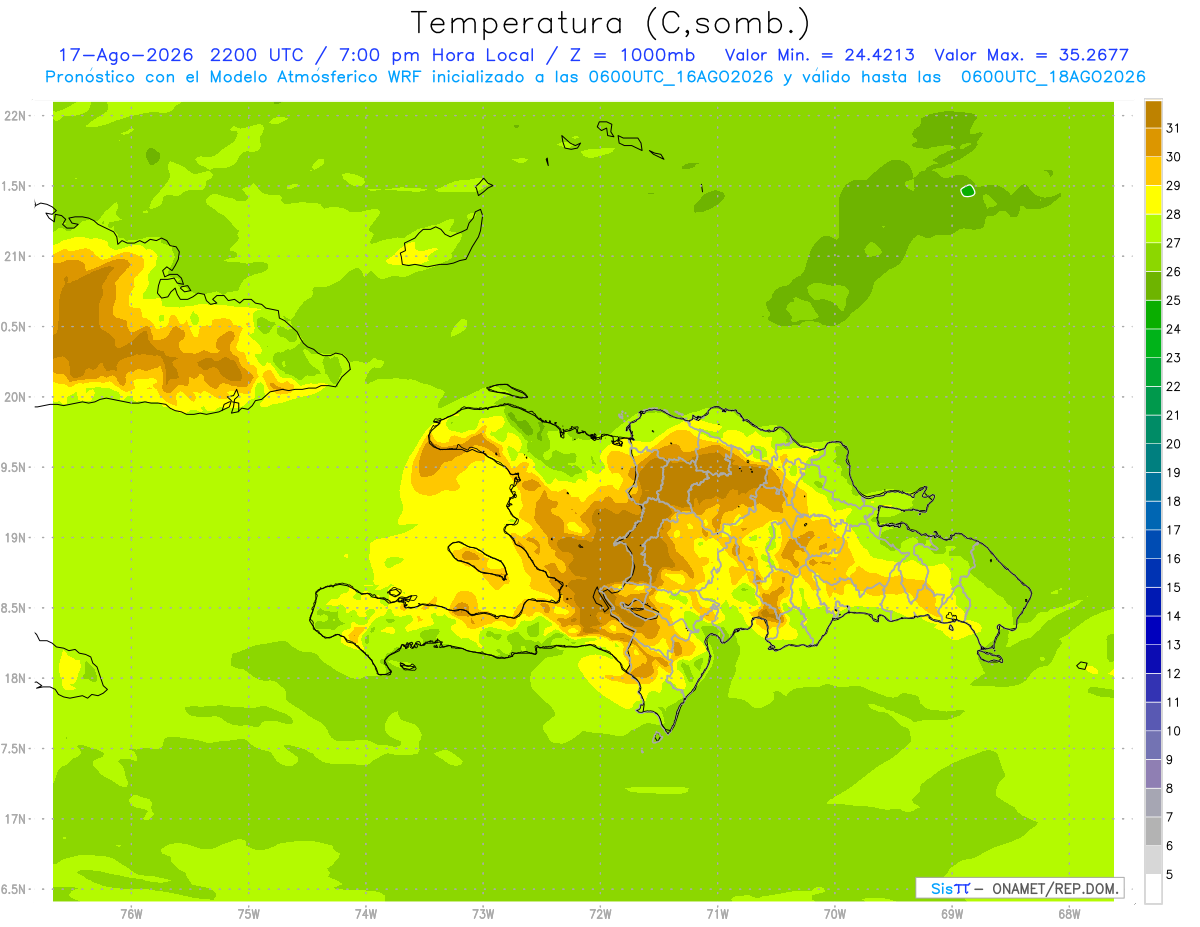Click the title 'Temperatura (C,somb.)'
The image size is (1200, 927).
point(611,23)
